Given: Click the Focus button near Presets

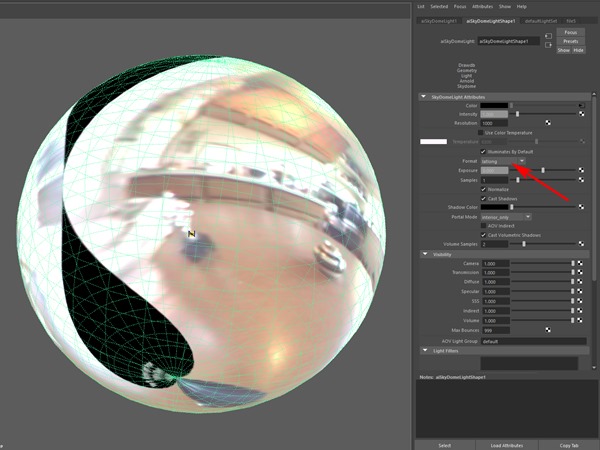Looking at the screenshot, I should pos(571,33).
